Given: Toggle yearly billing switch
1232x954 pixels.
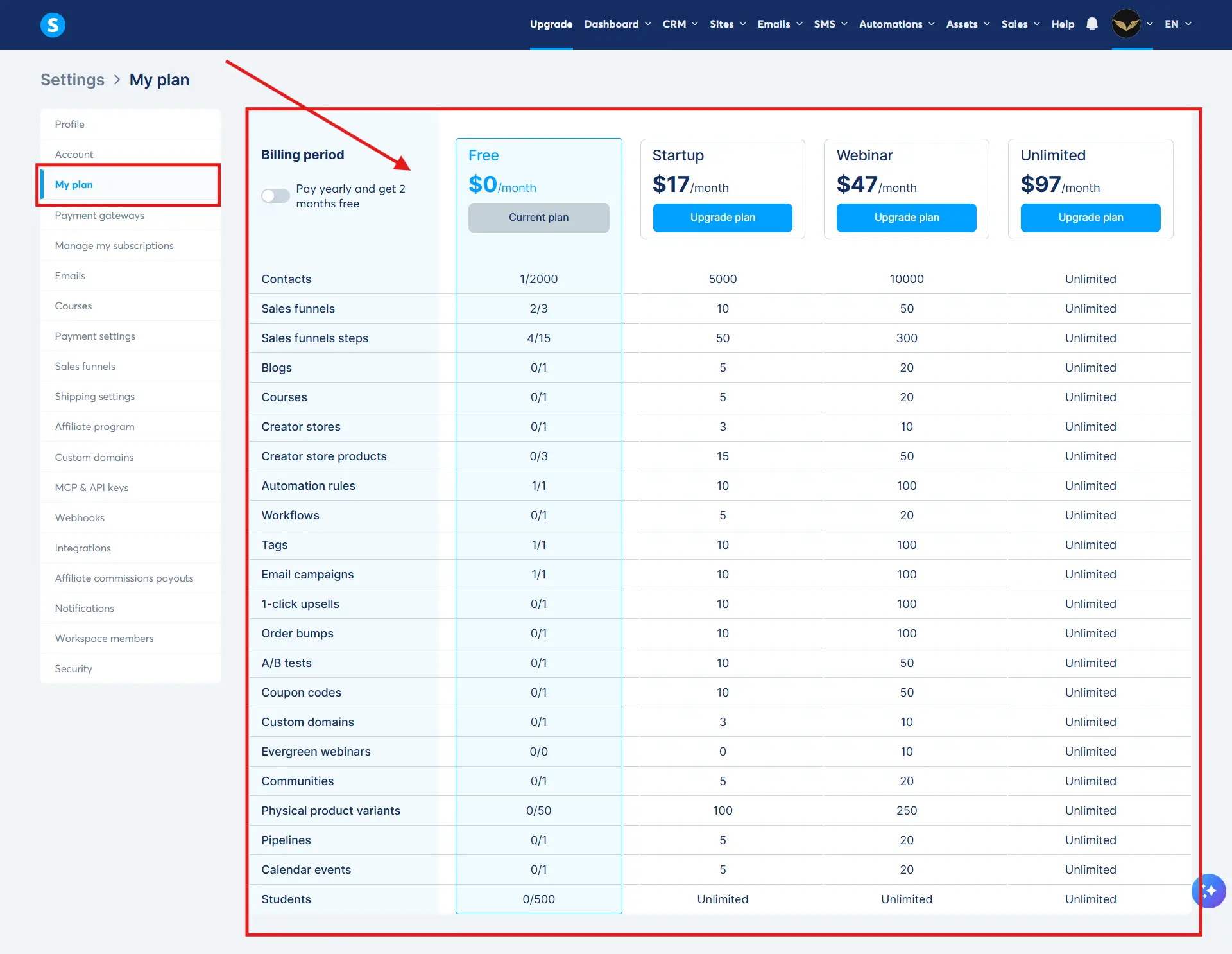Looking at the screenshot, I should tap(275, 196).
